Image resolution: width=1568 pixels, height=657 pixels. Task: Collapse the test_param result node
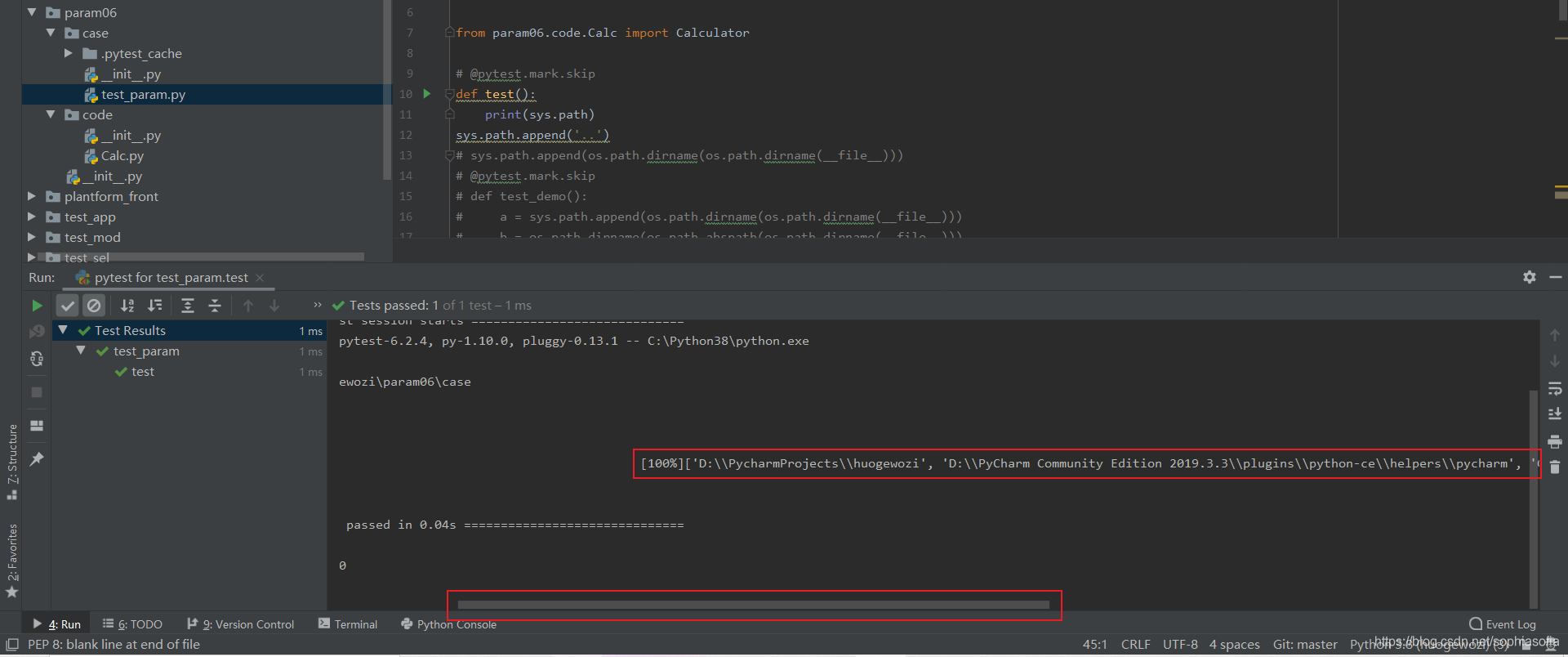pyautogui.click(x=81, y=351)
